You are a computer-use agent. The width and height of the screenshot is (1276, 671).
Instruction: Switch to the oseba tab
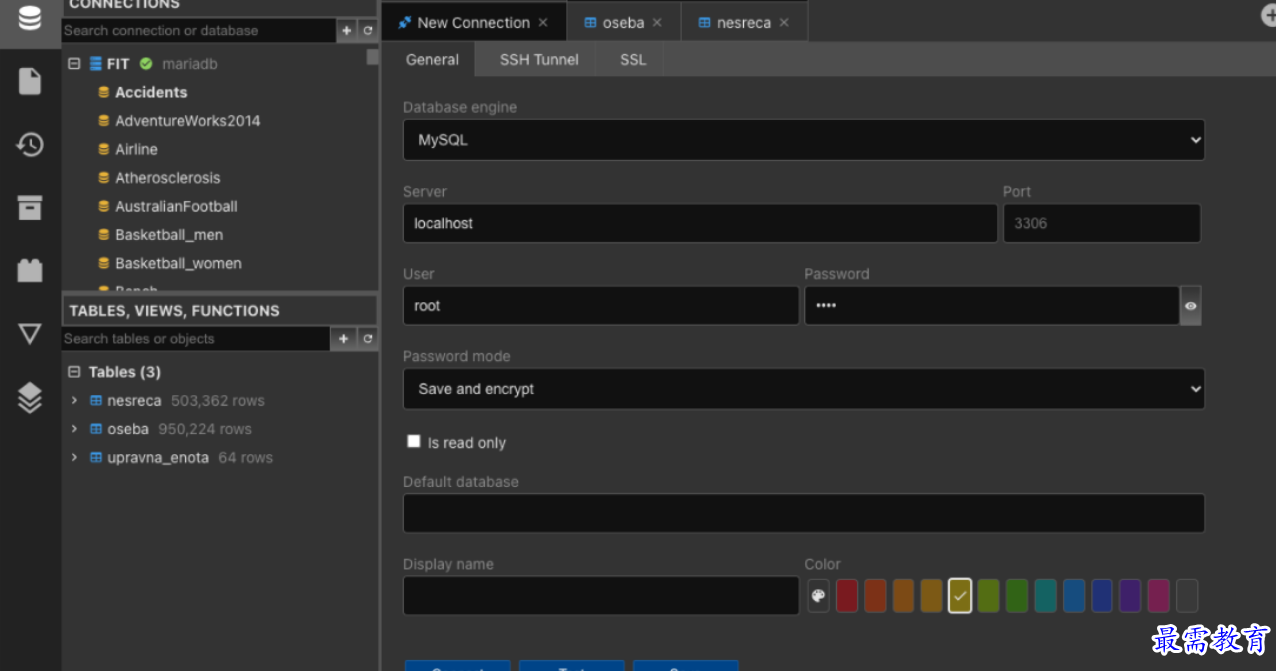pyautogui.click(x=623, y=22)
